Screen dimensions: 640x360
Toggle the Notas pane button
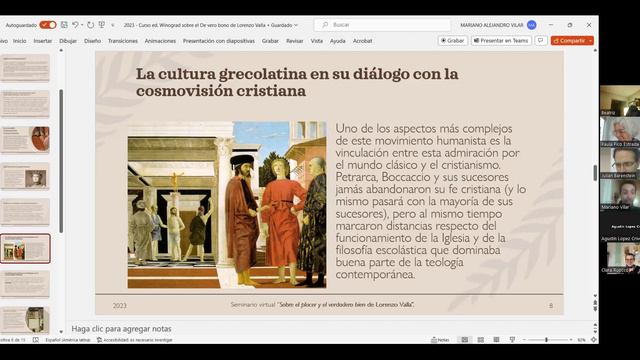440,340
